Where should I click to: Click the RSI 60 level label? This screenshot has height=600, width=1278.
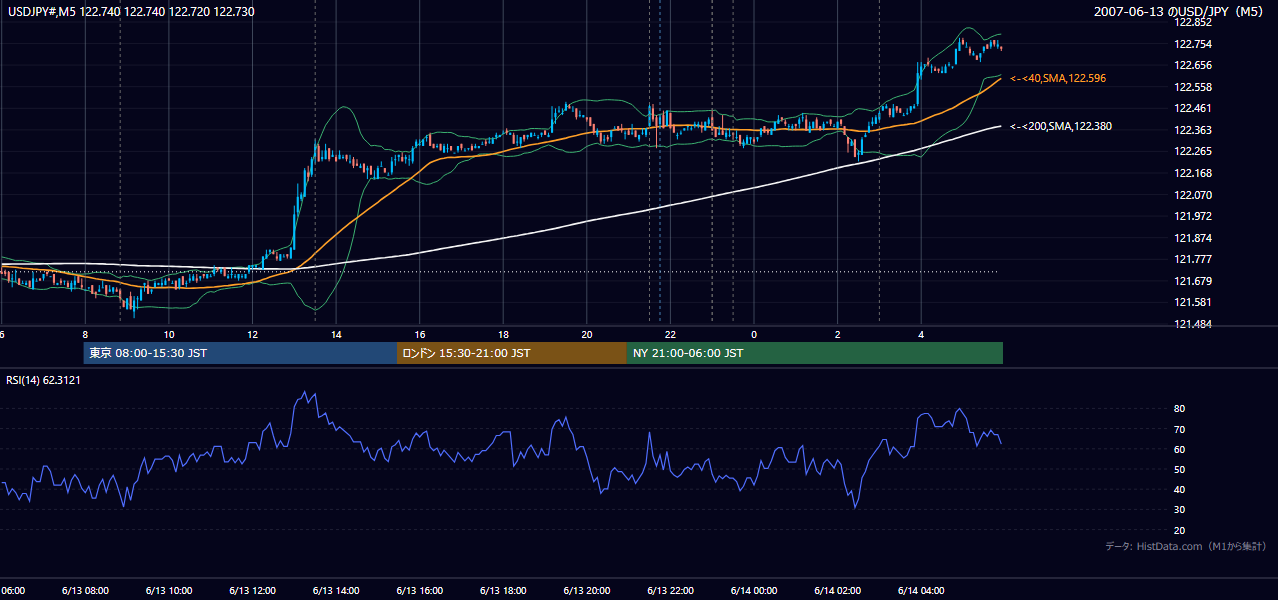point(1179,449)
